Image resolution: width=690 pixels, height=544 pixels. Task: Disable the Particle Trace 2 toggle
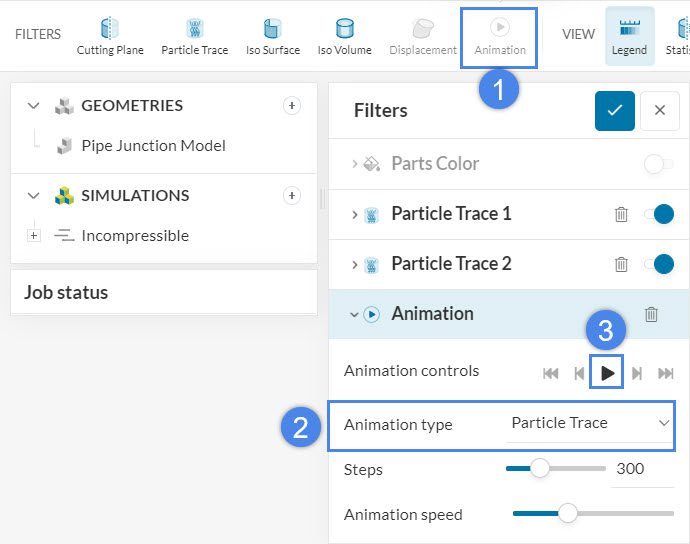point(657,264)
